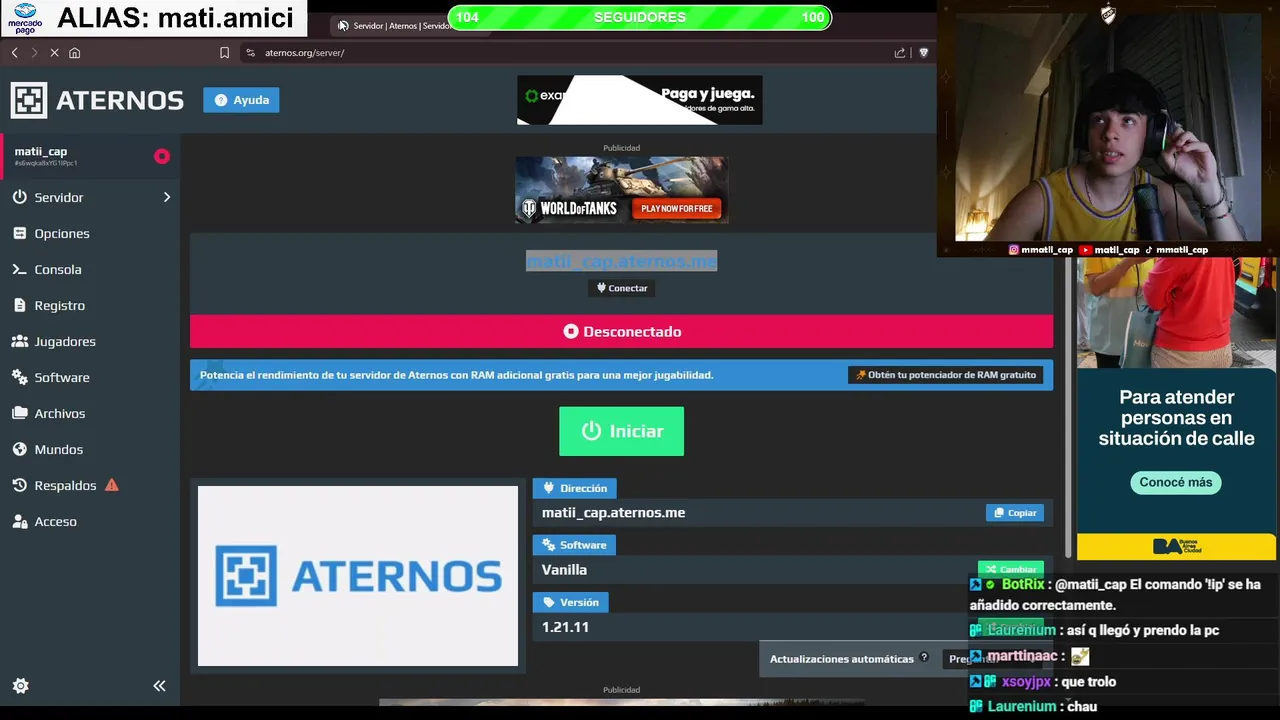
Task: Click Obtén tu potenciador de RAM gratuito
Action: tap(946, 375)
